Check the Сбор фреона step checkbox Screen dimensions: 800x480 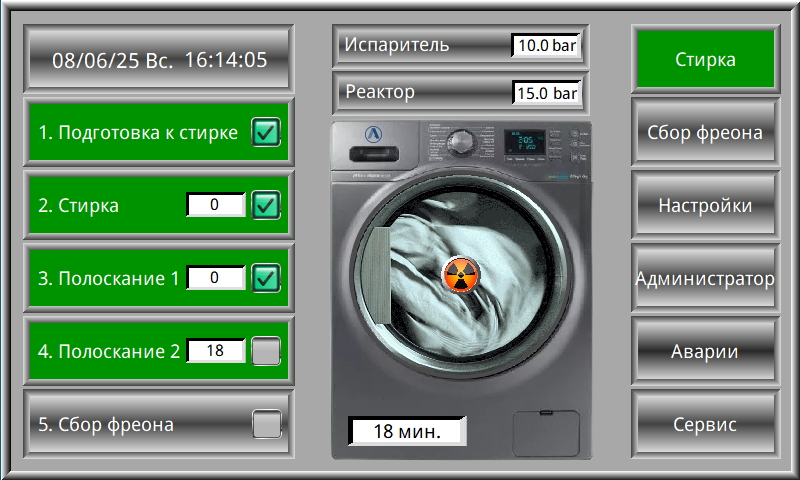[x=265, y=424]
